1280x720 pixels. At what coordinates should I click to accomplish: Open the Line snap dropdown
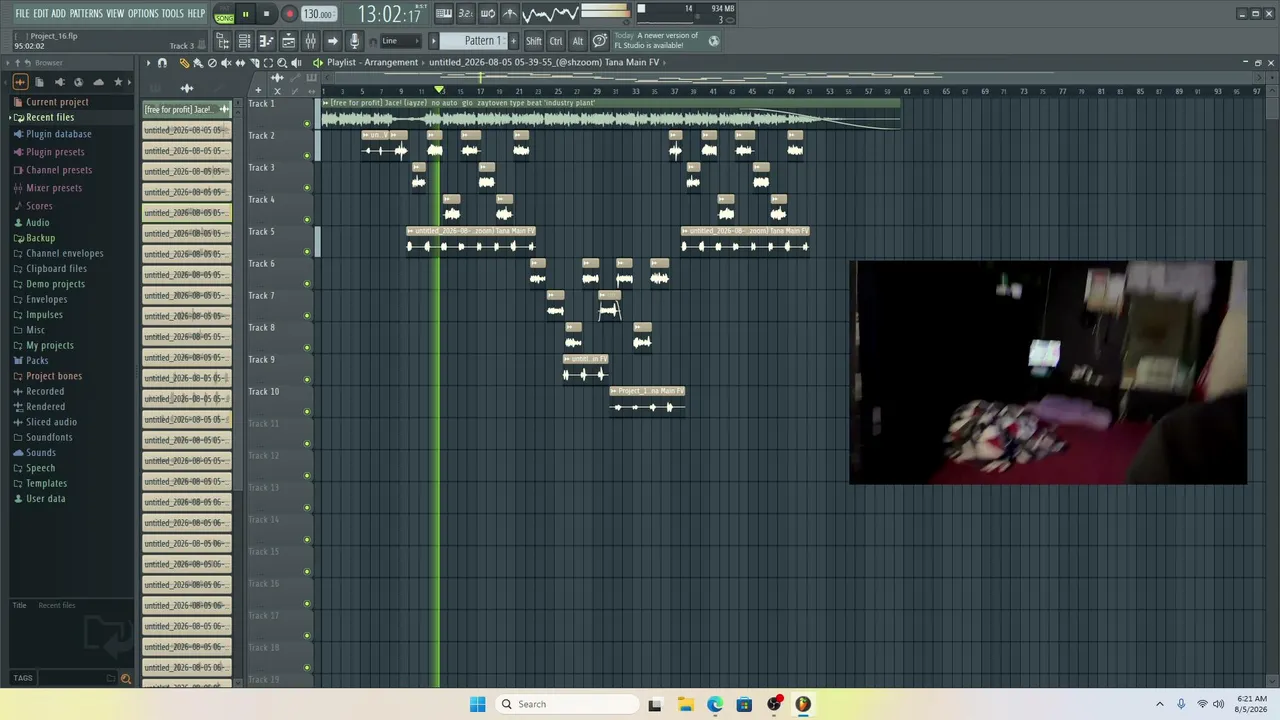tap(399, 41)
